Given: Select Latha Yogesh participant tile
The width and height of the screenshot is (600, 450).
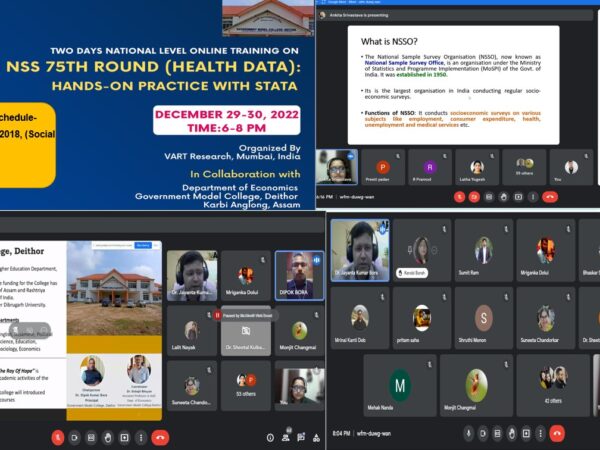Looking at the screenshot, I should coord(477,167).
